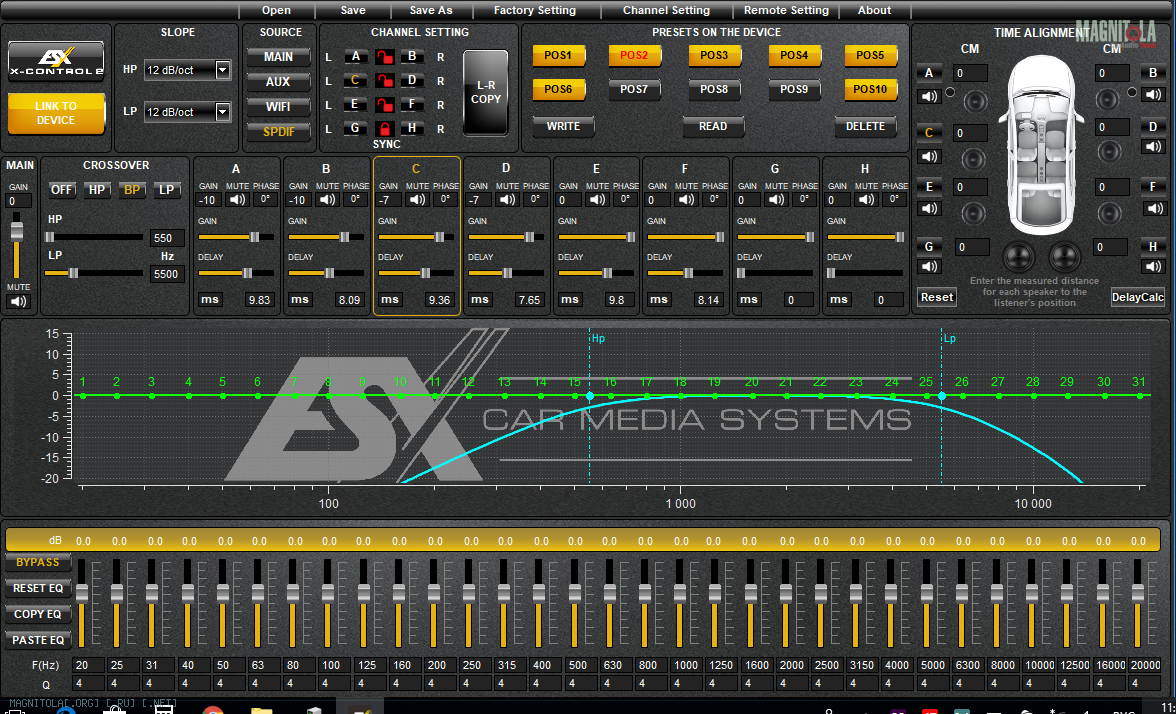Mute channel A with its speaker icon

(238, 200)
